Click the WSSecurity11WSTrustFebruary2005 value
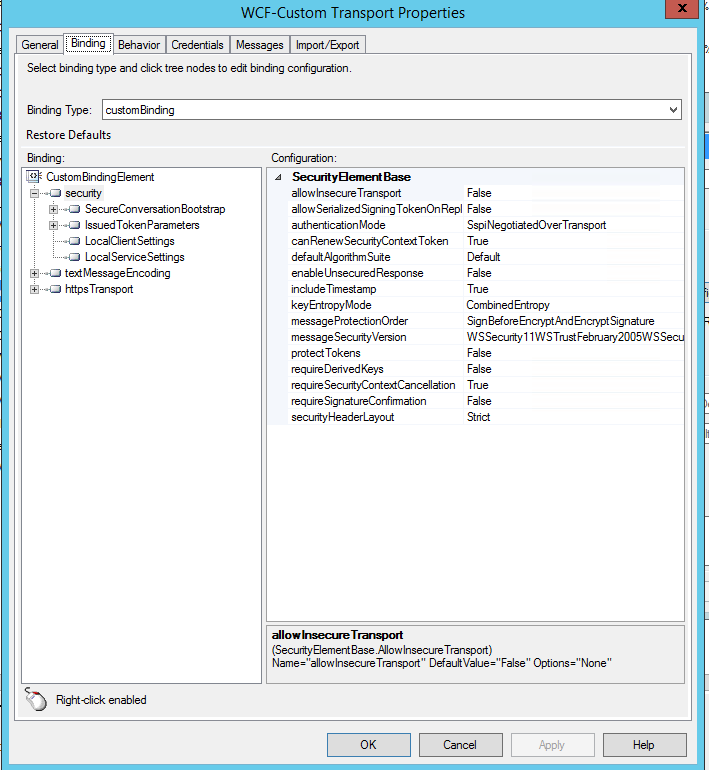Viewport: 709px width, 770px height. pos(575,337)
